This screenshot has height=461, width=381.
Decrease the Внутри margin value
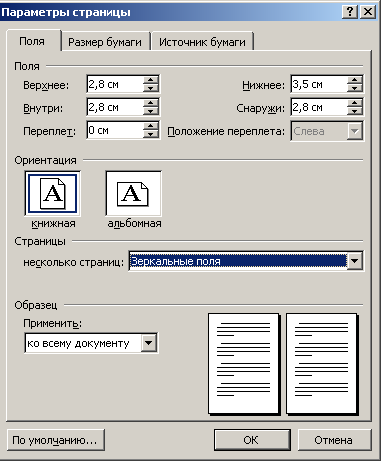[x=150, y=111]
